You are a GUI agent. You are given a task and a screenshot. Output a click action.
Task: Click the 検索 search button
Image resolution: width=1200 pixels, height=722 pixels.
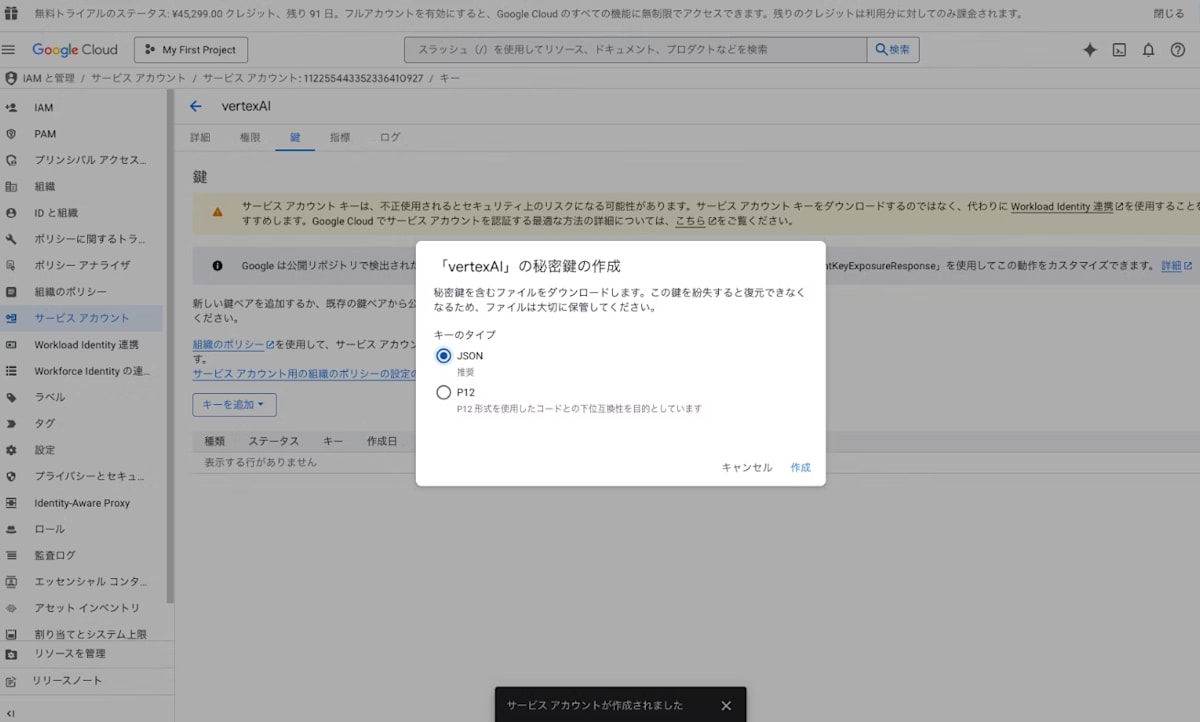tap(893, 49)
